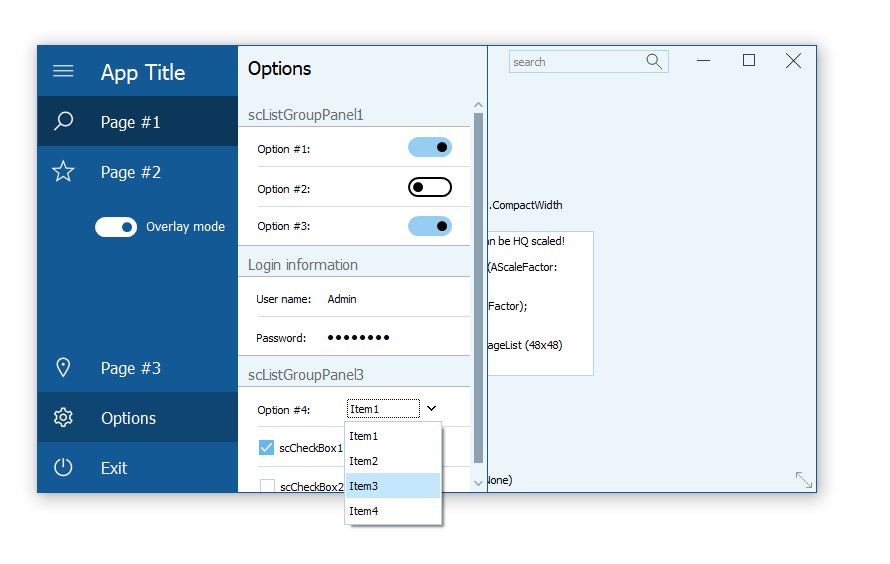Screen dimensions: 890x564
Task: Click the Options panel heading
Action: (x=279, y=69)
